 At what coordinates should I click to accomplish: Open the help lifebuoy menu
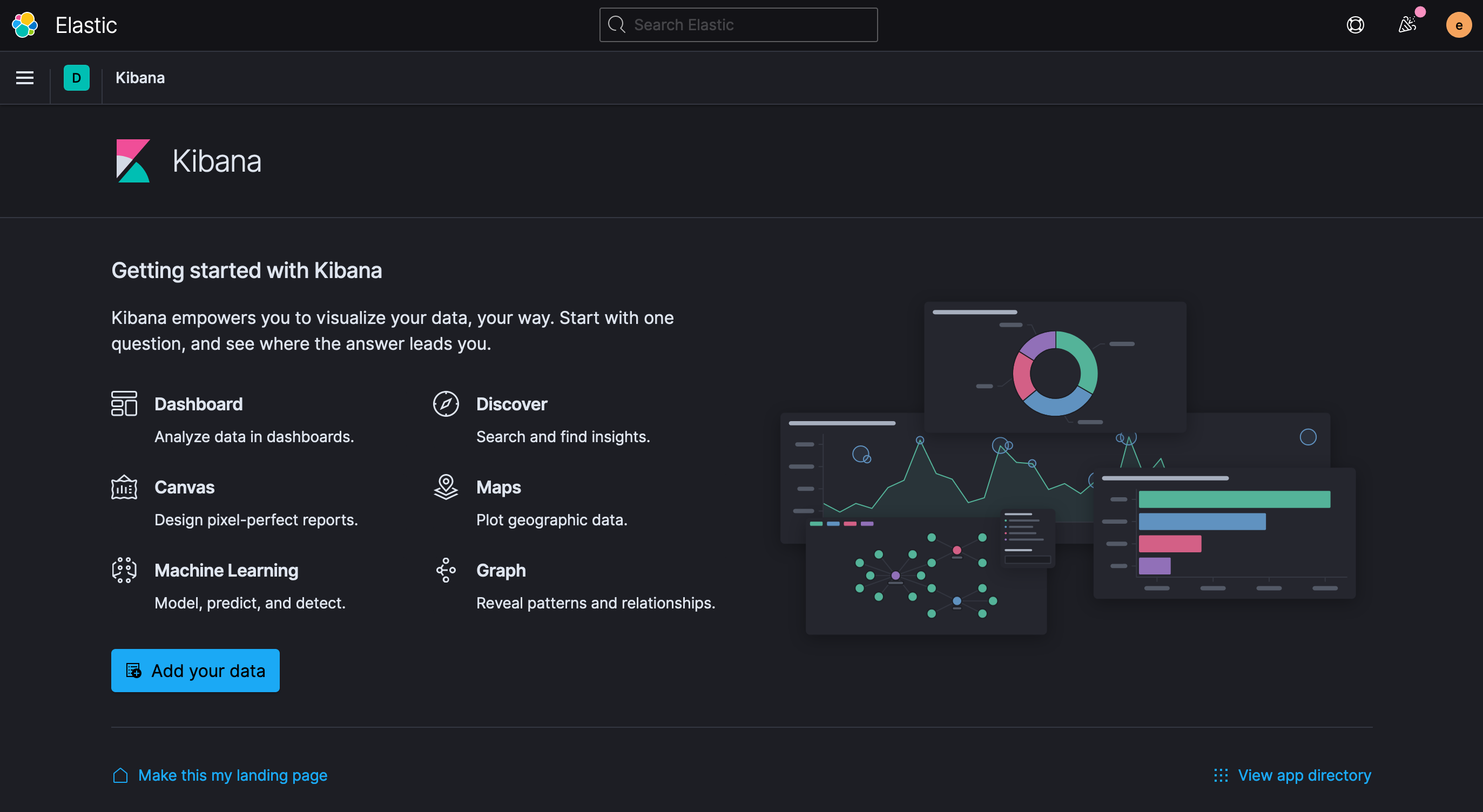click(x=1355, y=25)
